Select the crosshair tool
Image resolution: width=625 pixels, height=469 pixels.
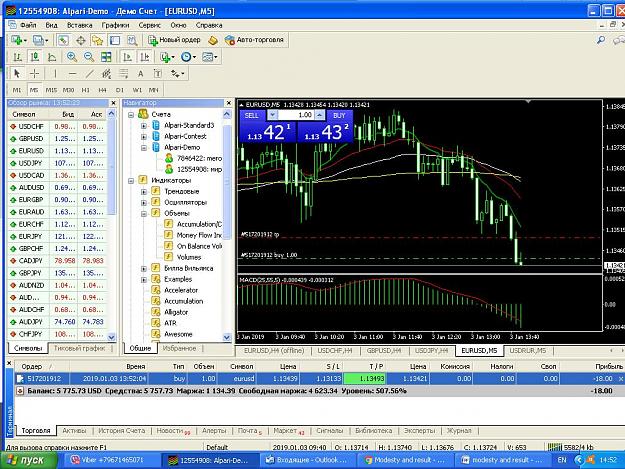(x=35, y=73)
